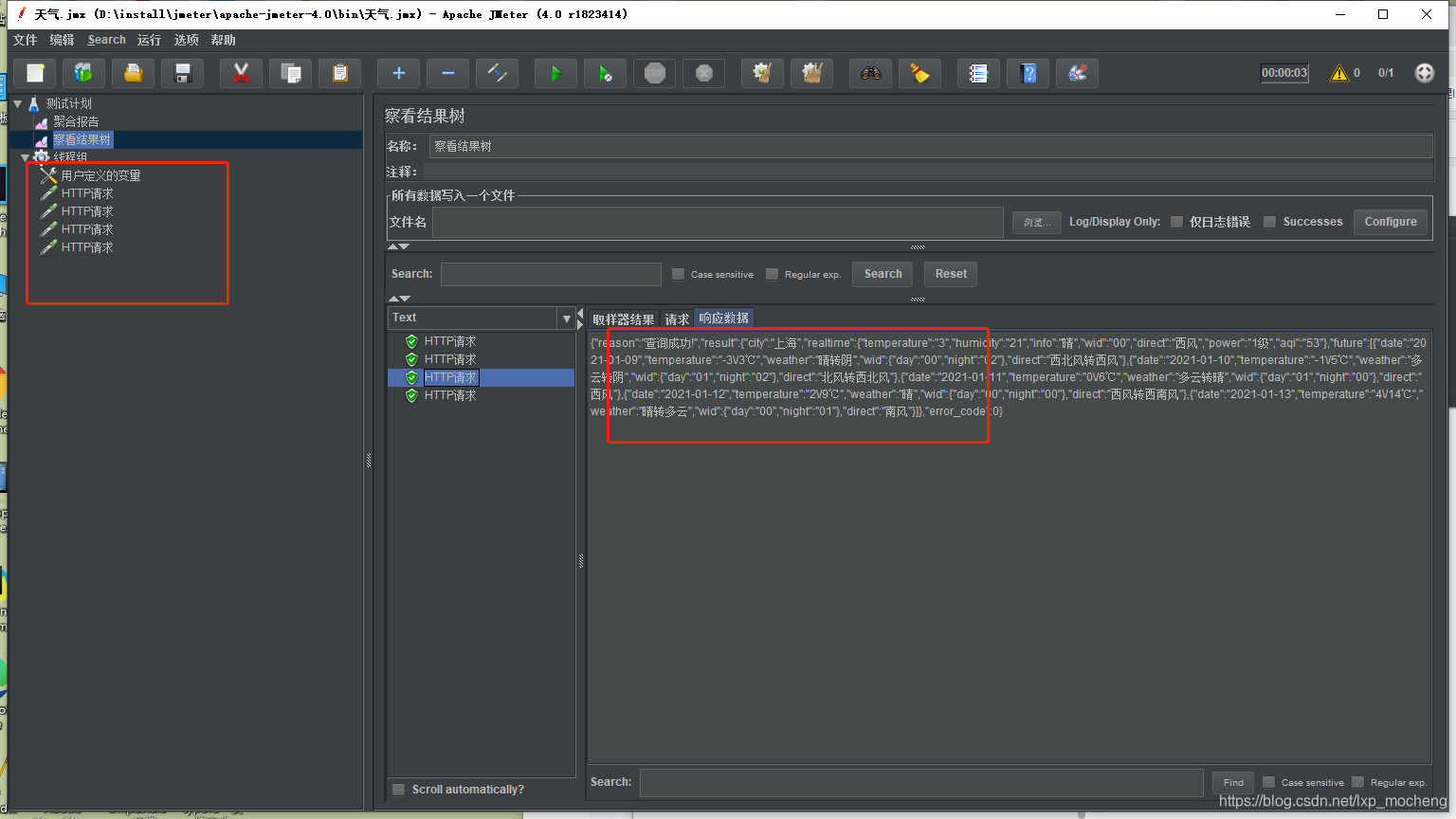Click the 00:00:03 elapsed time display
The width and height of the screenshot is (1456, 819).
click(1284, 73)
